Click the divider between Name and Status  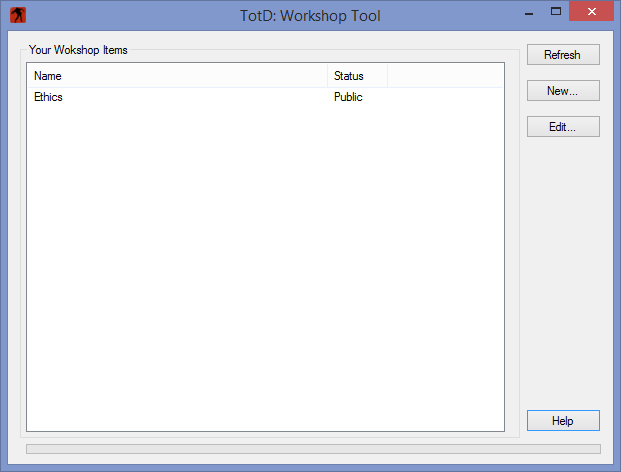328,76
